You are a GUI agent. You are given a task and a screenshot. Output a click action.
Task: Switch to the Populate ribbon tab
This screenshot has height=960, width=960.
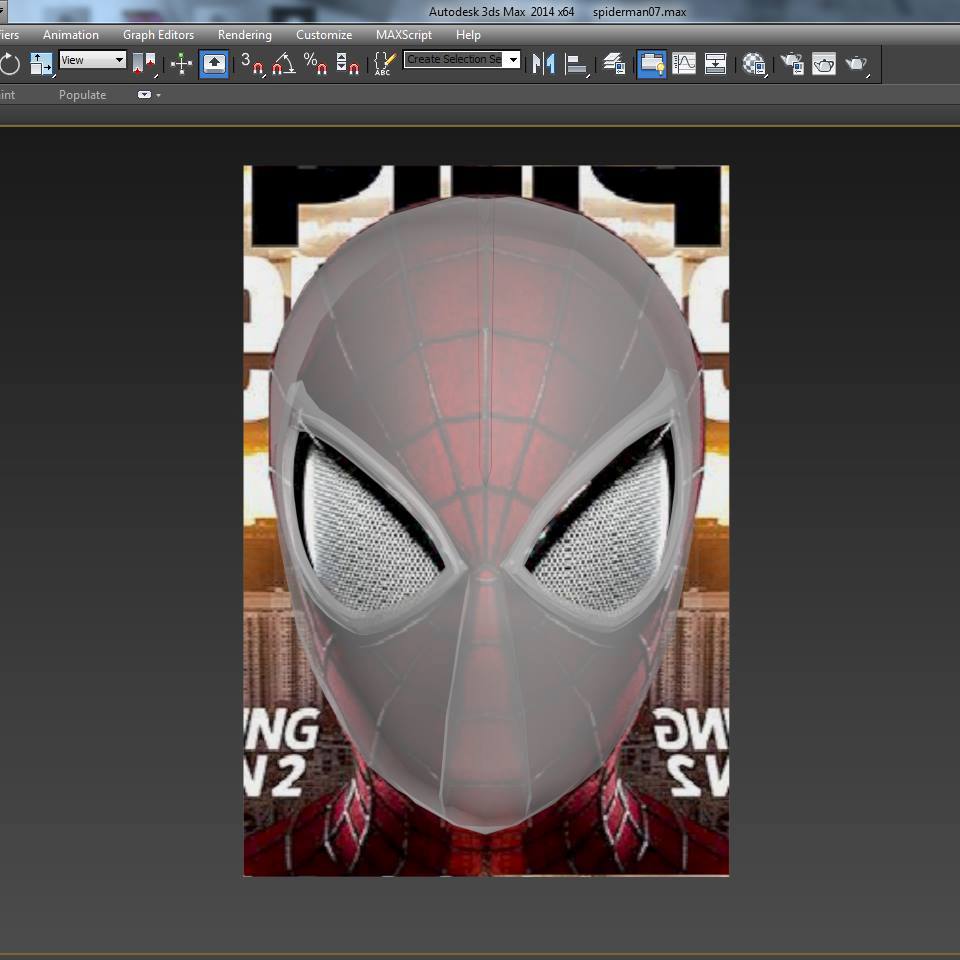click(82, 95)
